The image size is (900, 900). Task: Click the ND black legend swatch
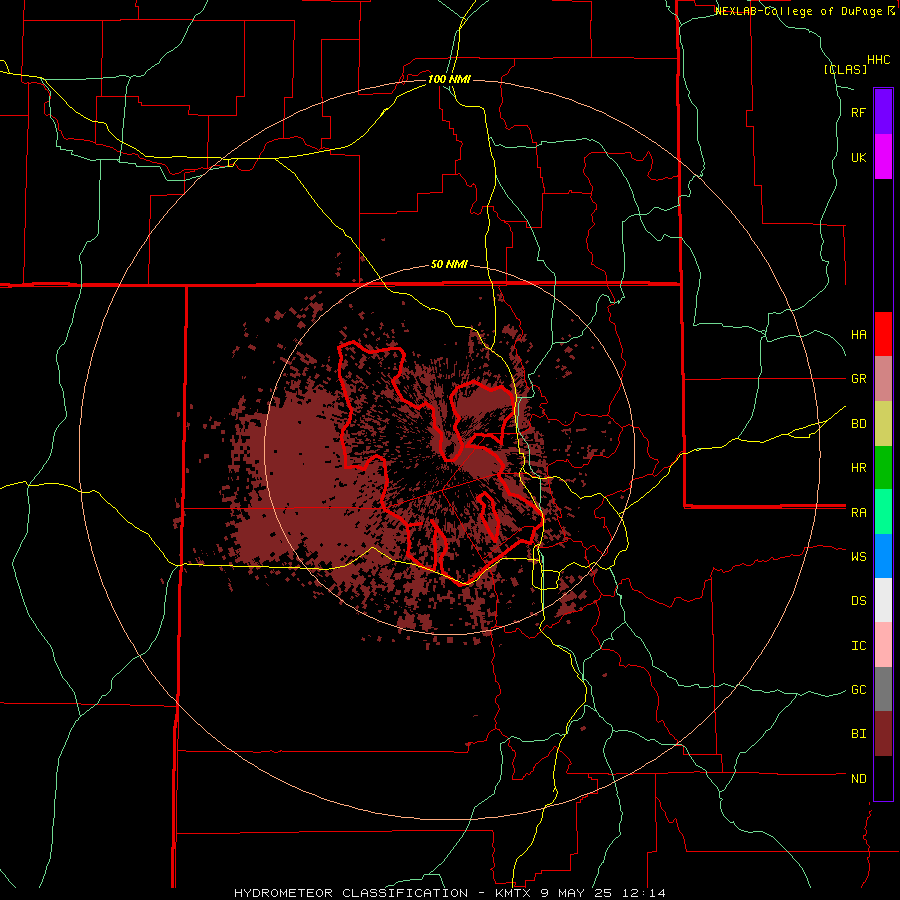(x=883, y=778)
